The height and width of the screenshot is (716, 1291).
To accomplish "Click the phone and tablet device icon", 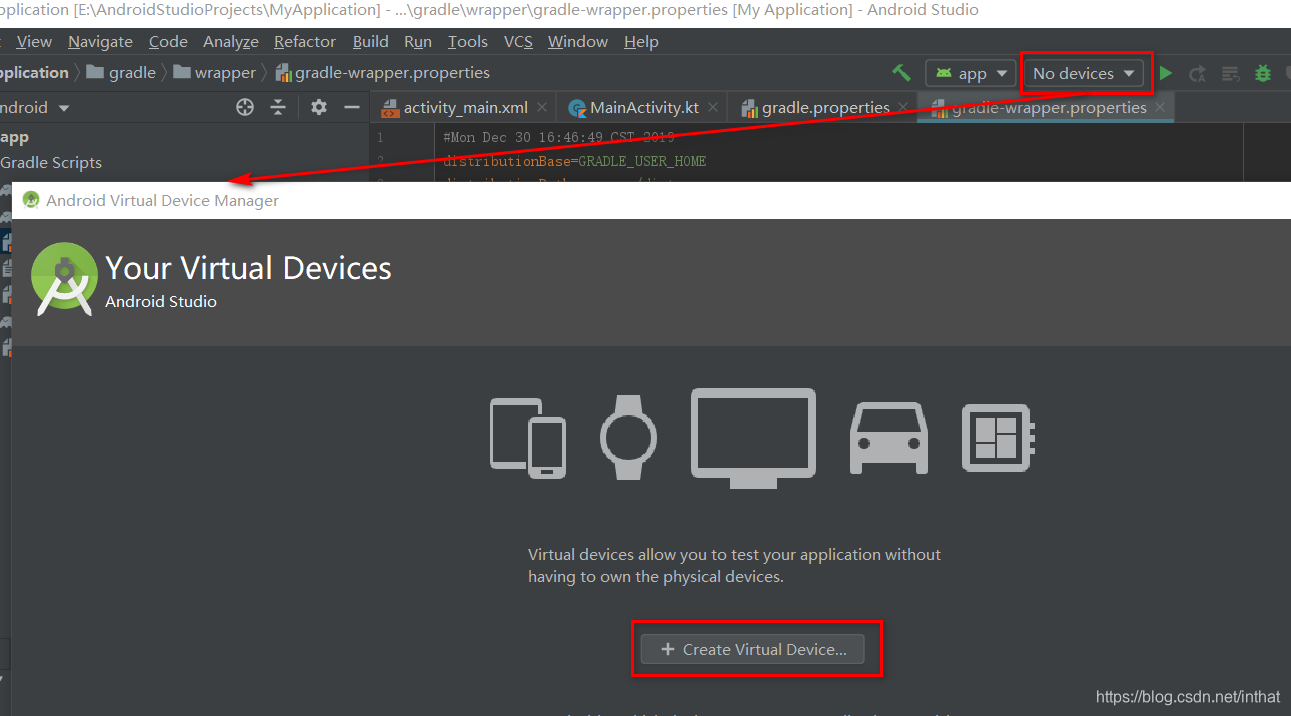I will click(x=528, y=437).
